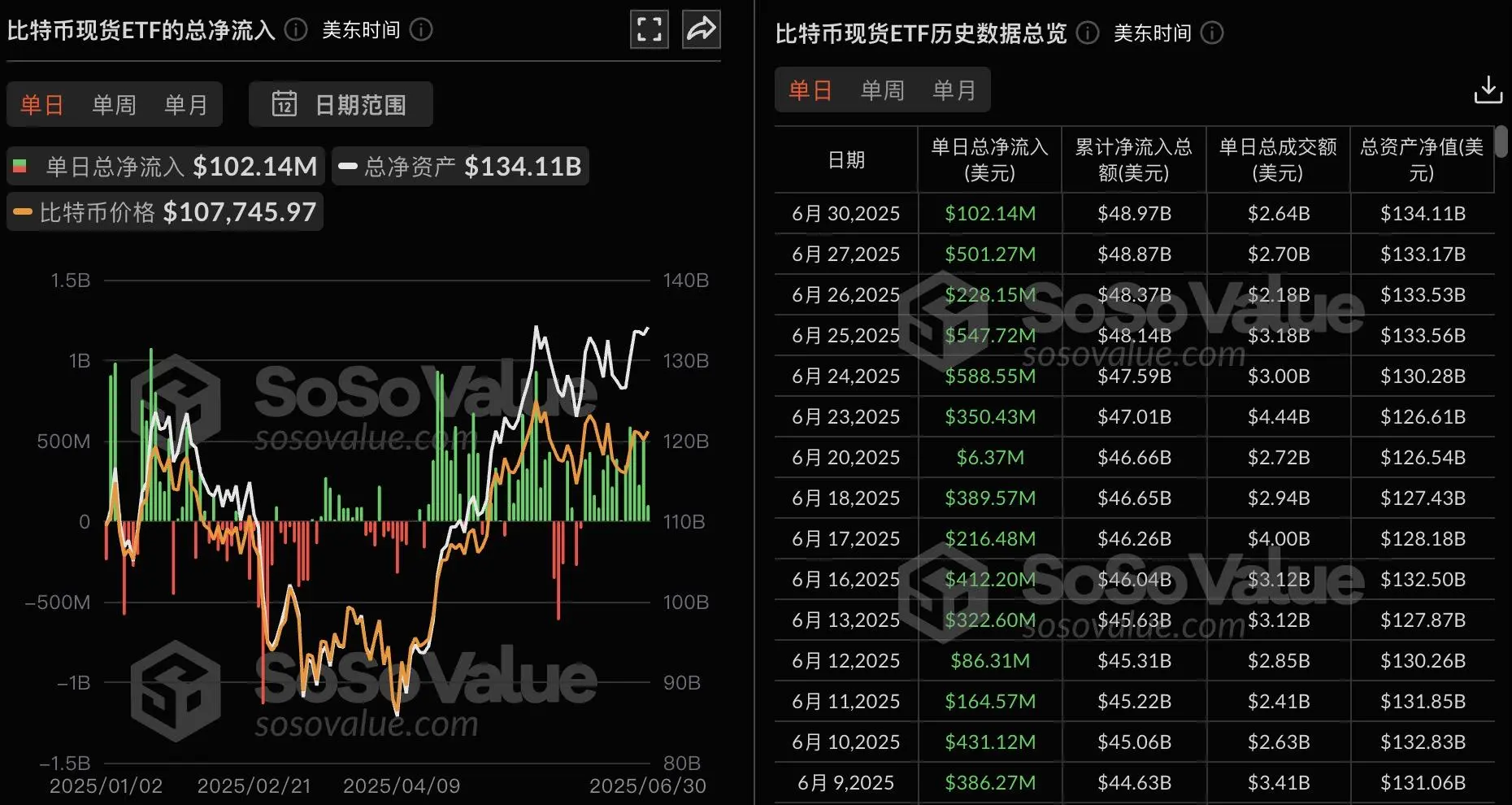Viewport: 1512px width, 805px height.
Task: Switch the table to 单月 view
Action: (954, 89)
